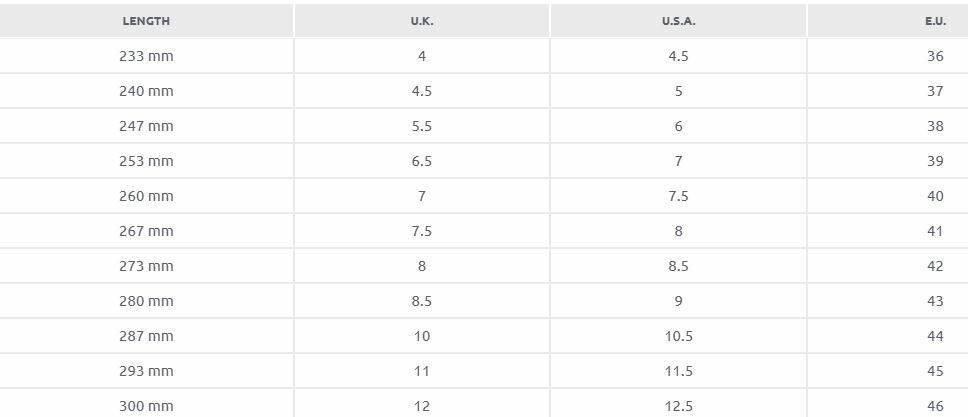Click U.K. size 8.5 cell

pos(422,301)
